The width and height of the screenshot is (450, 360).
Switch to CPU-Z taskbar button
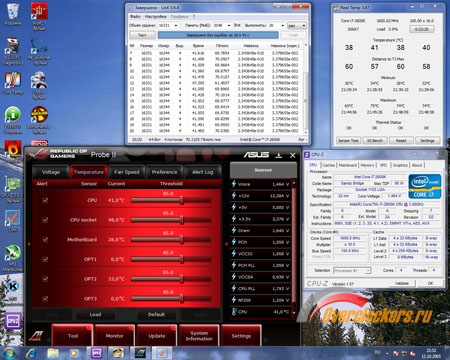tap(96, 353)
